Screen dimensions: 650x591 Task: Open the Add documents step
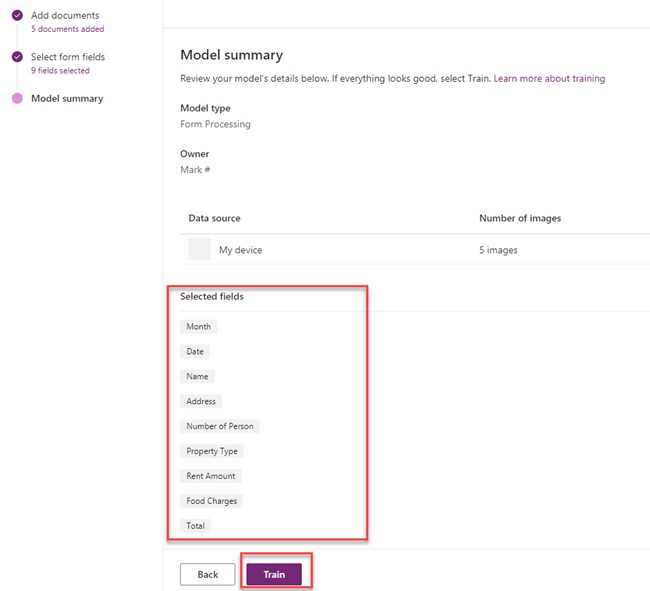pyautogui.click(x=65, y=15)
